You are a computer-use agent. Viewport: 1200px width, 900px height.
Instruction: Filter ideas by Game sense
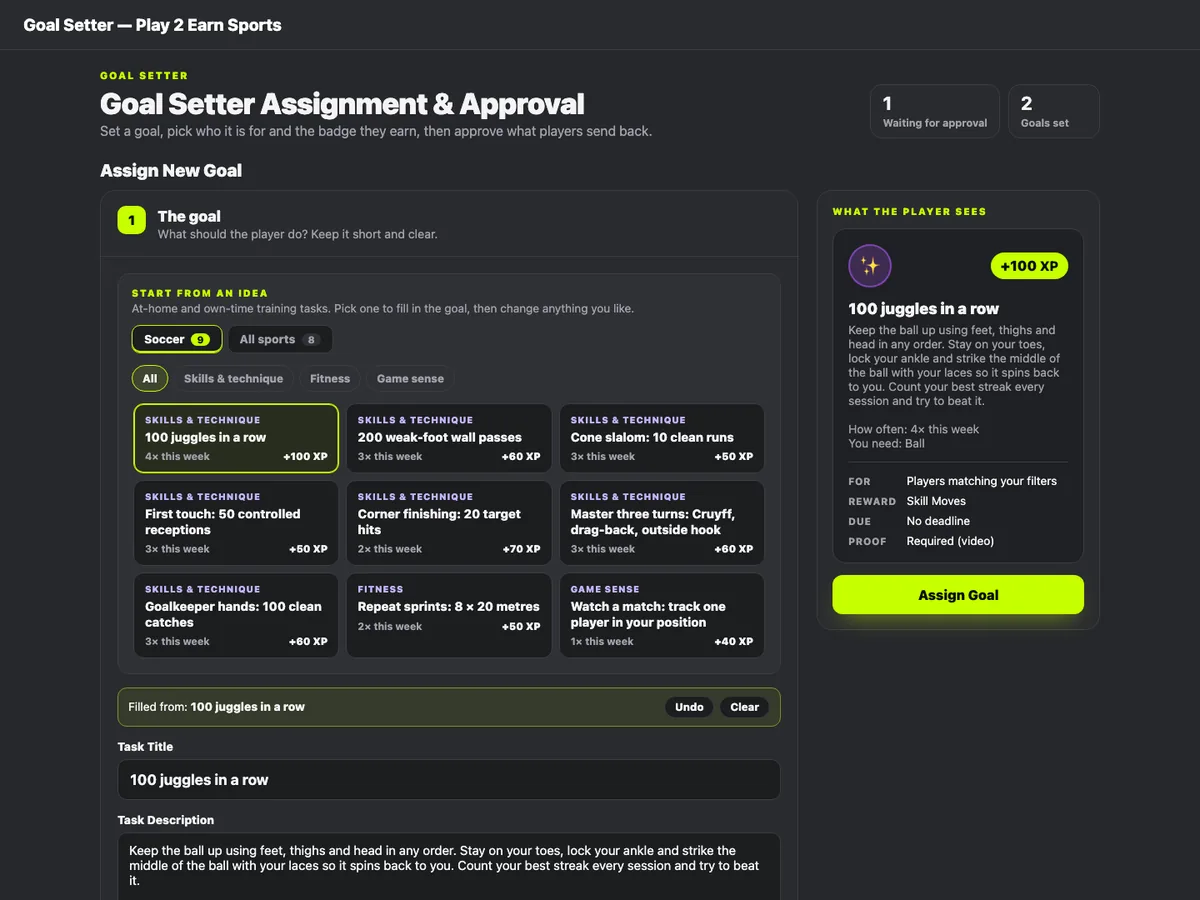(410, 379)
